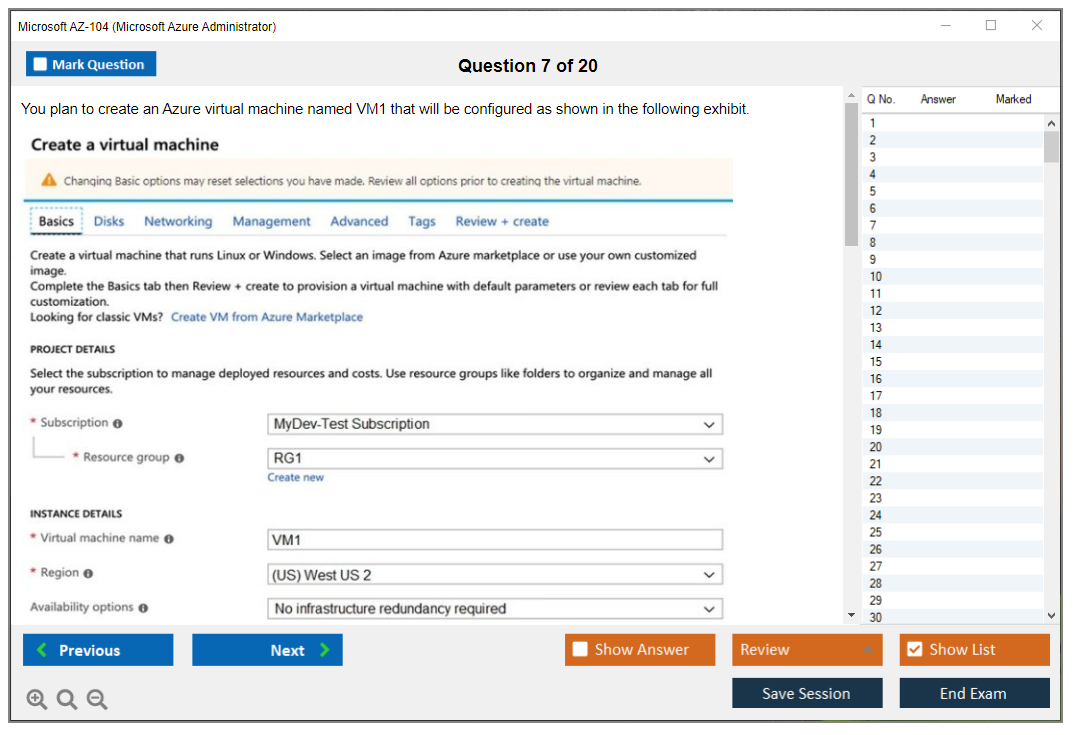Click info icon beside Resource group
1075x735 pixels.
[x=180, y=458]
